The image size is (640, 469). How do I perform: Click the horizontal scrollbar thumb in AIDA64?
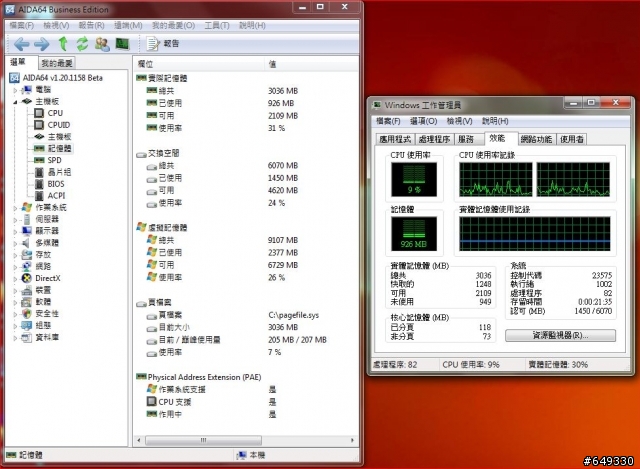pyautogui.click(x=203, y=440)
